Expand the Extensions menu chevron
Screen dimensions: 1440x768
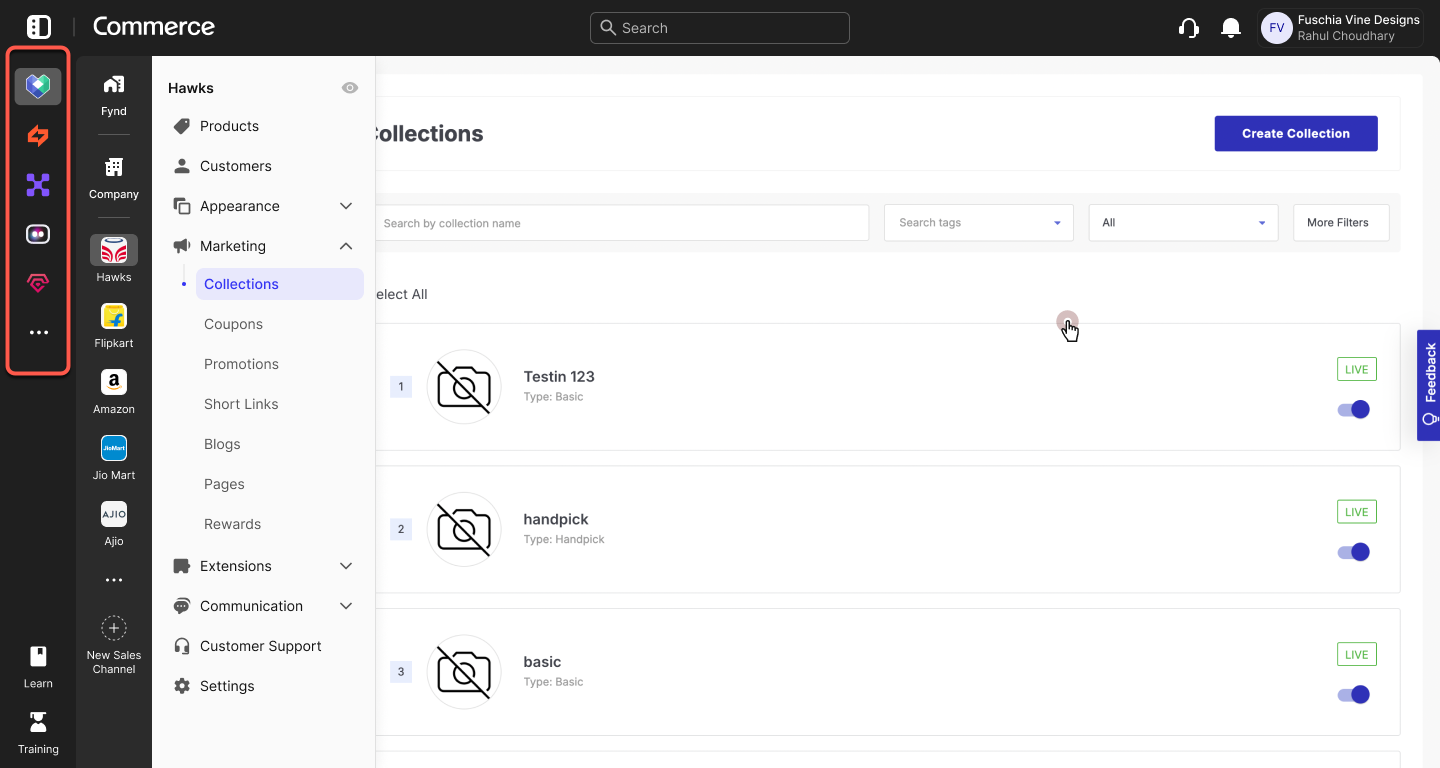click(346, 566)
